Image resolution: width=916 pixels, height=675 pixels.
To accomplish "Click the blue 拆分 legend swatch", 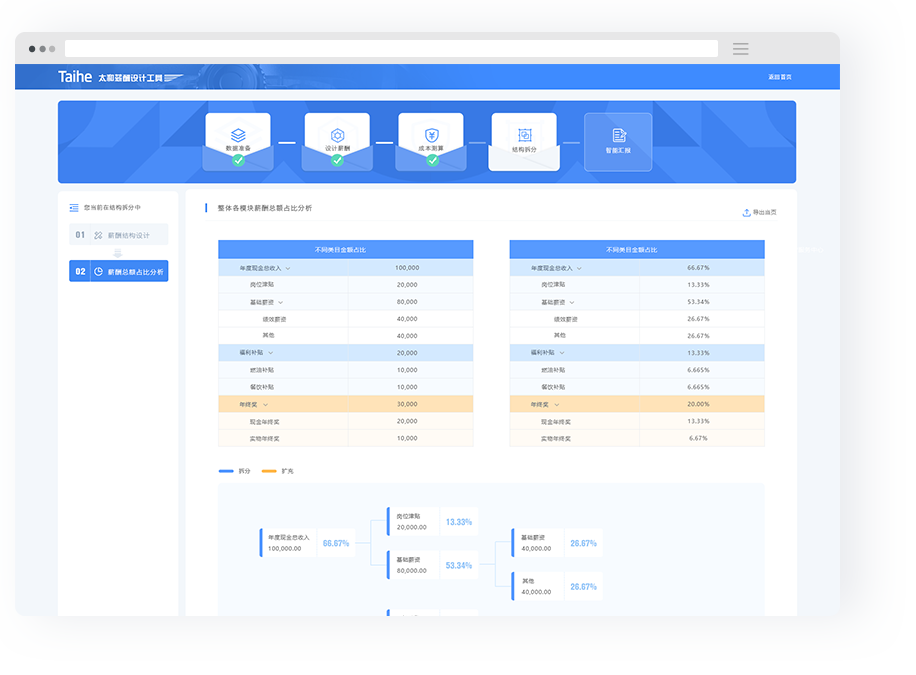I will [x=226, y=471].
